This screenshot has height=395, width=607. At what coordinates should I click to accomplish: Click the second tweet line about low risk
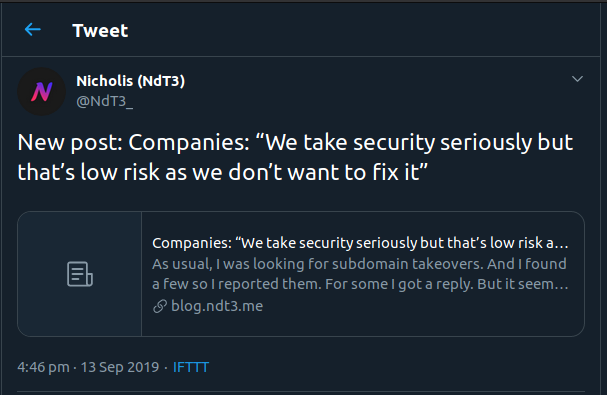point(223,172)
